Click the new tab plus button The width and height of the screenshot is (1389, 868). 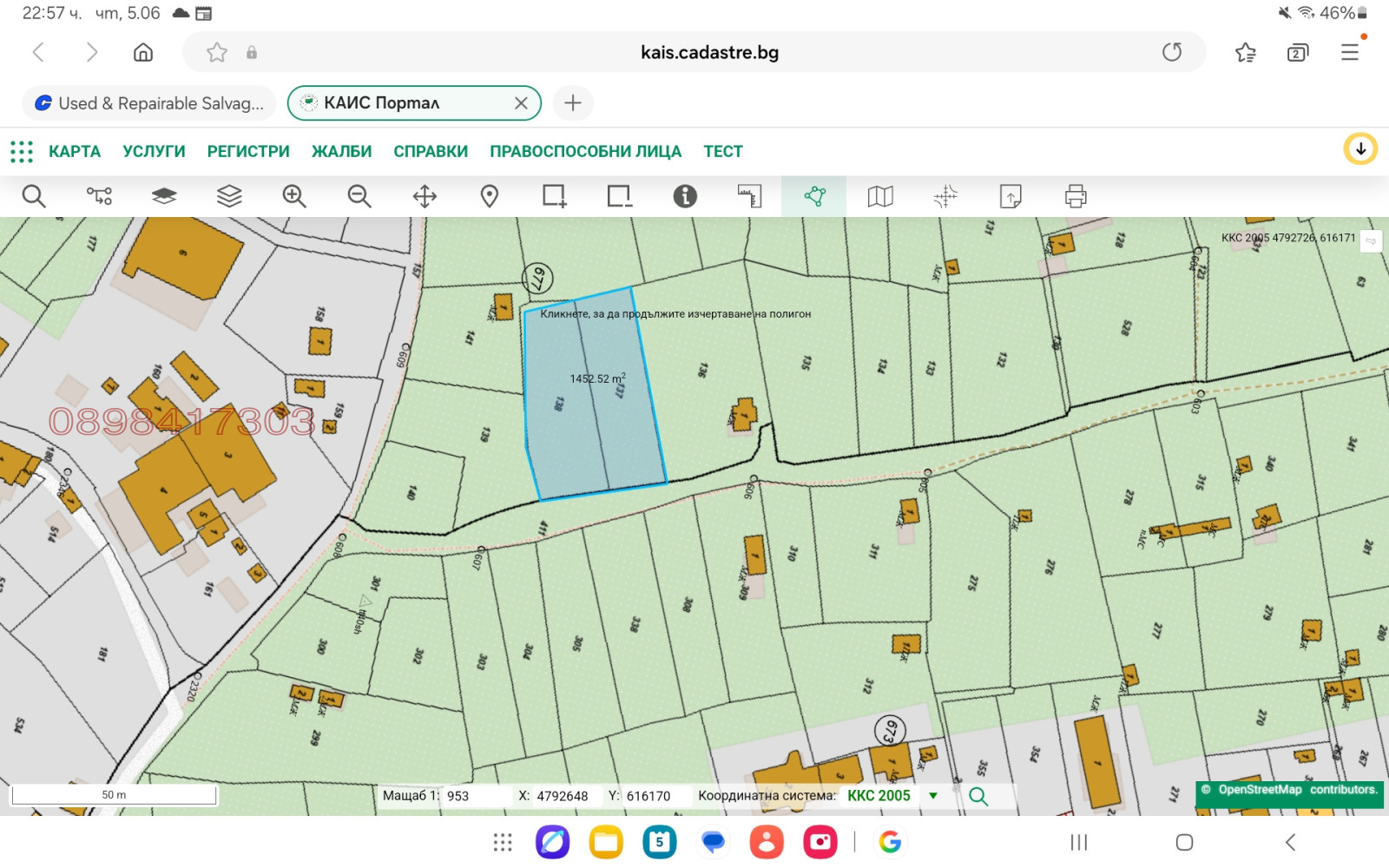[573, 103]
